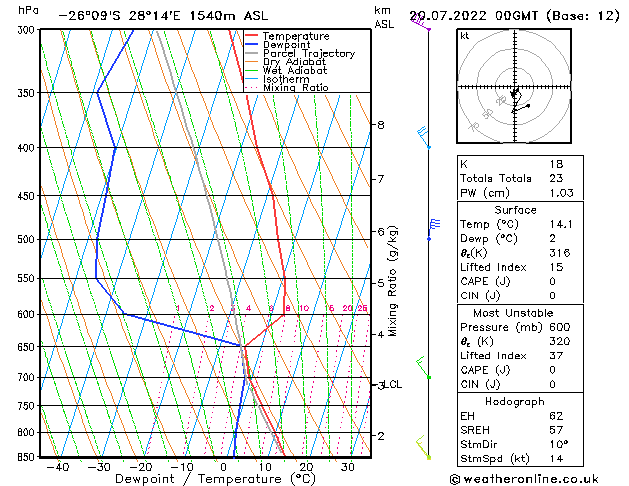Screen dimensions: 629x486
Task: Click the blue wind barb at 400 hPa
Action: (x=424, y=138)
